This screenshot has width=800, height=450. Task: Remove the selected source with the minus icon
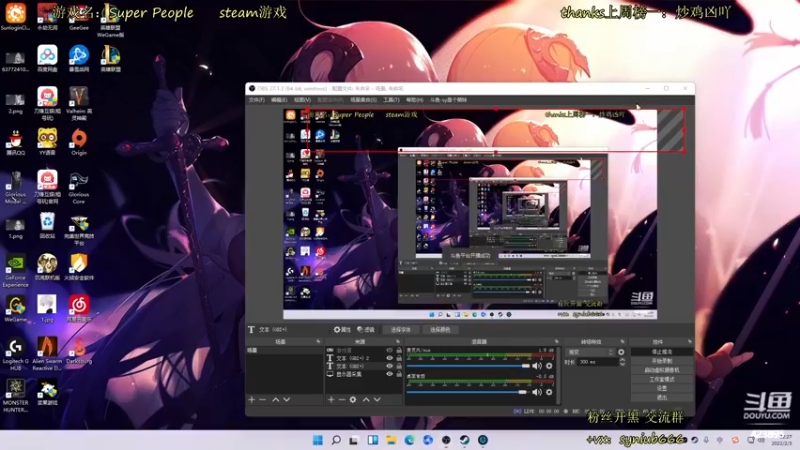[x=342, y=399]
